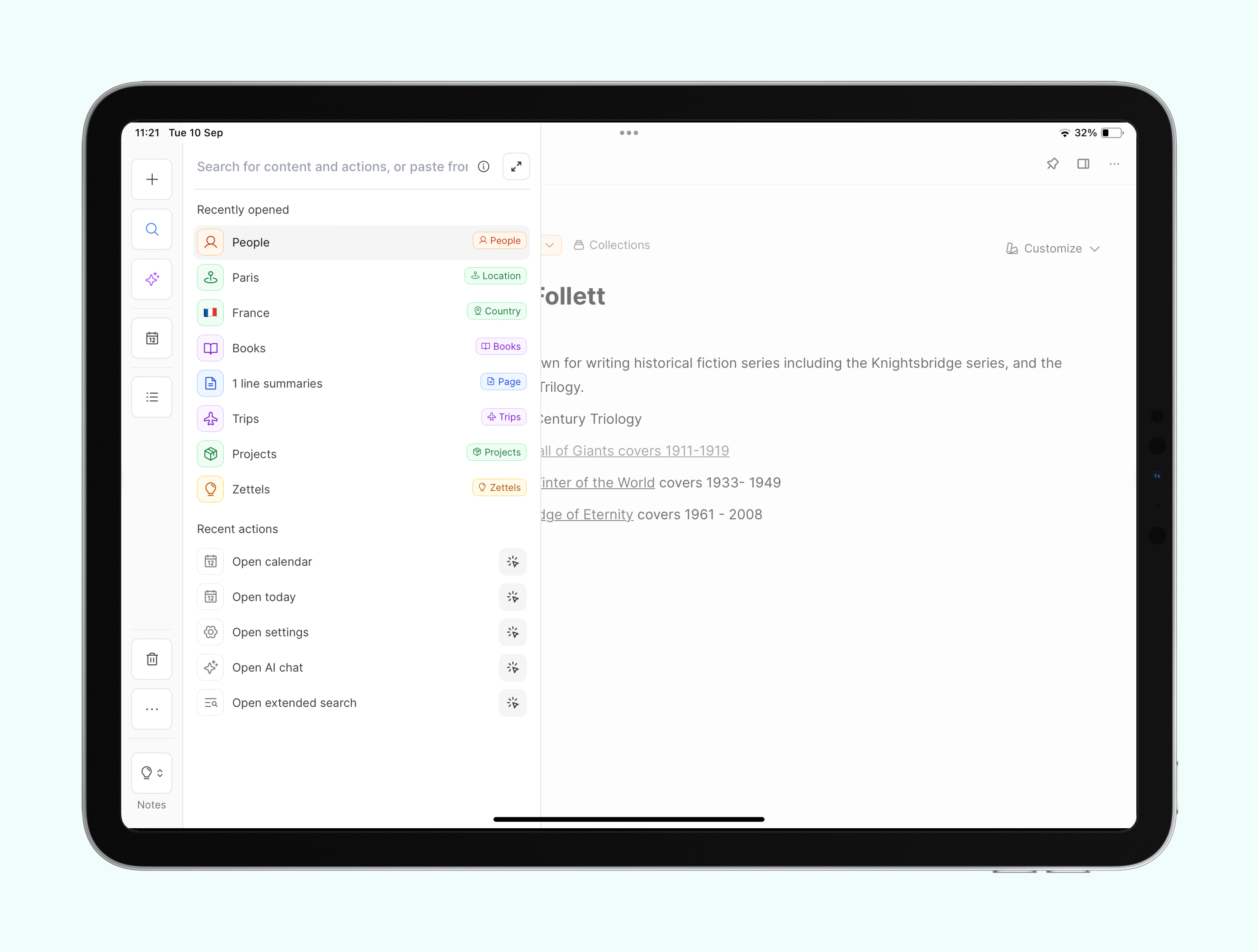1258x952 pixels.
Task: Toggle the Books collection item
Action: pyautogui.click(x=361, y=348)
